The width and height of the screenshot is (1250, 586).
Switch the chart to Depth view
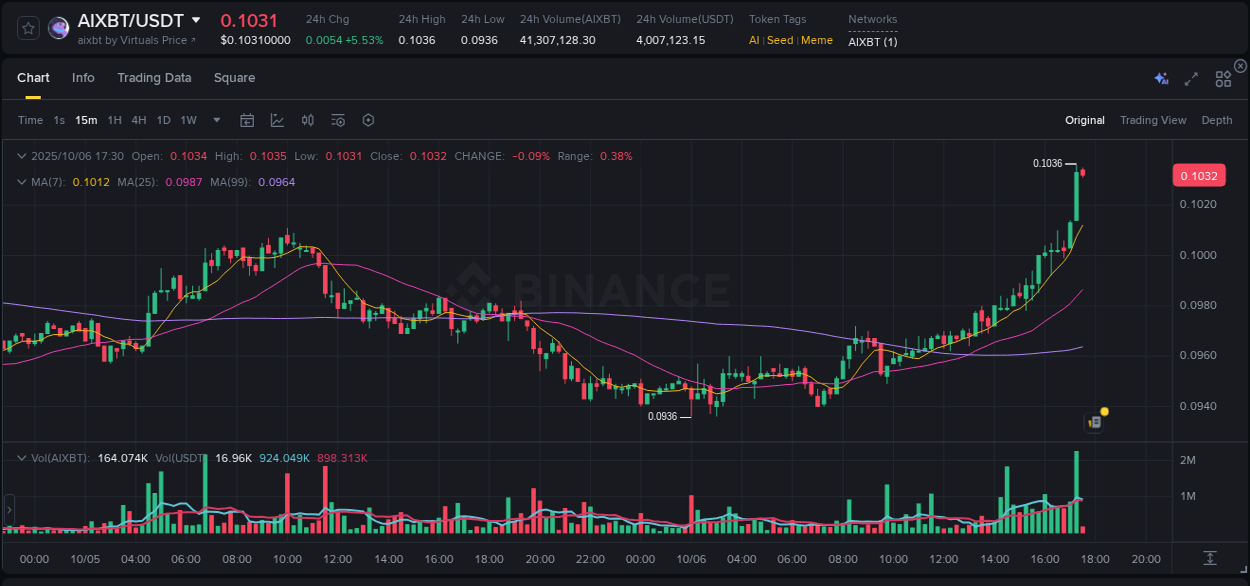(1216, 119)
